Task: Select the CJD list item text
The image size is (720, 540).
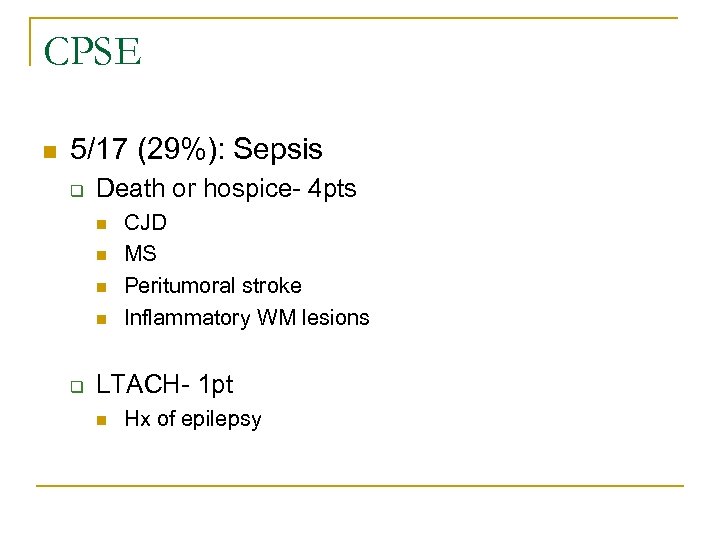Action: pyautogui.click(x=145, y=222)
